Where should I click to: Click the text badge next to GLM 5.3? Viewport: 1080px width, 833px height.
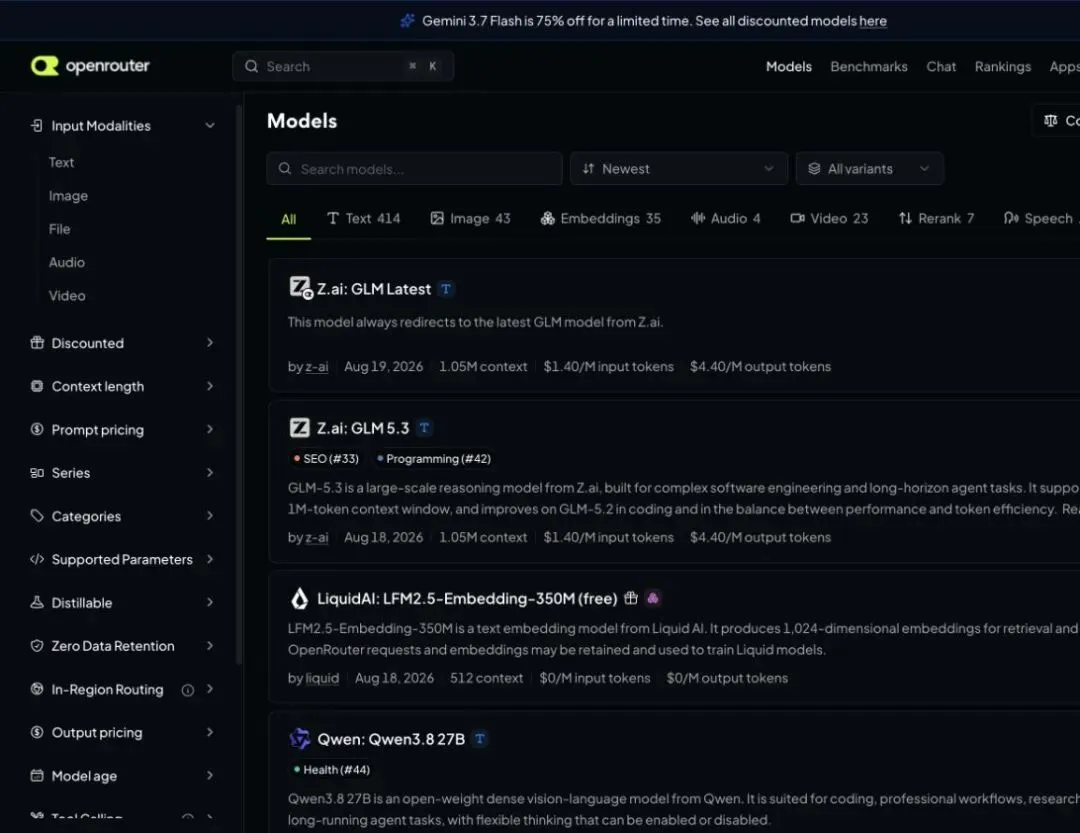point(424,428)
